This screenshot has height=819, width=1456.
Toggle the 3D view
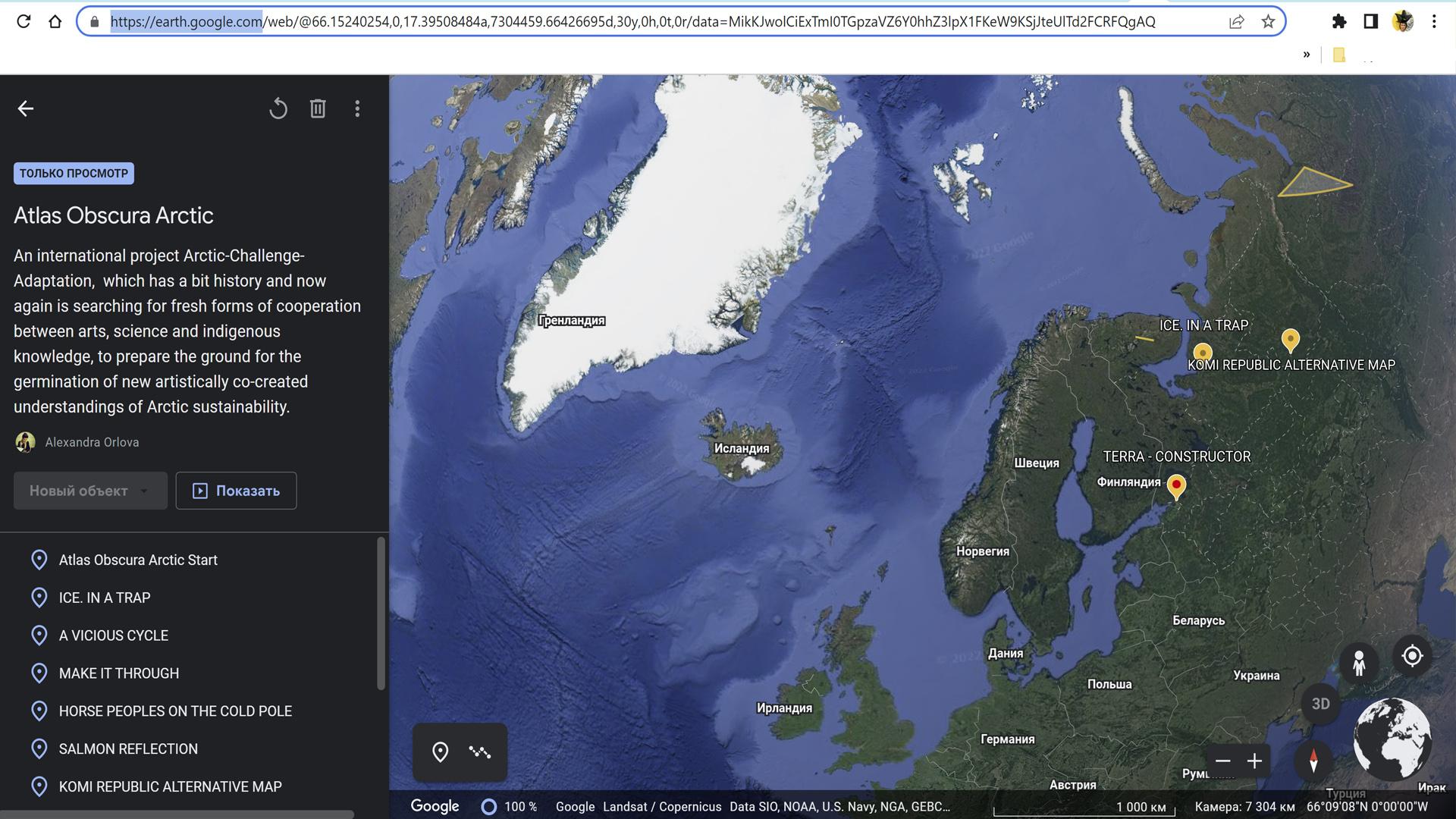point(1321,704)
